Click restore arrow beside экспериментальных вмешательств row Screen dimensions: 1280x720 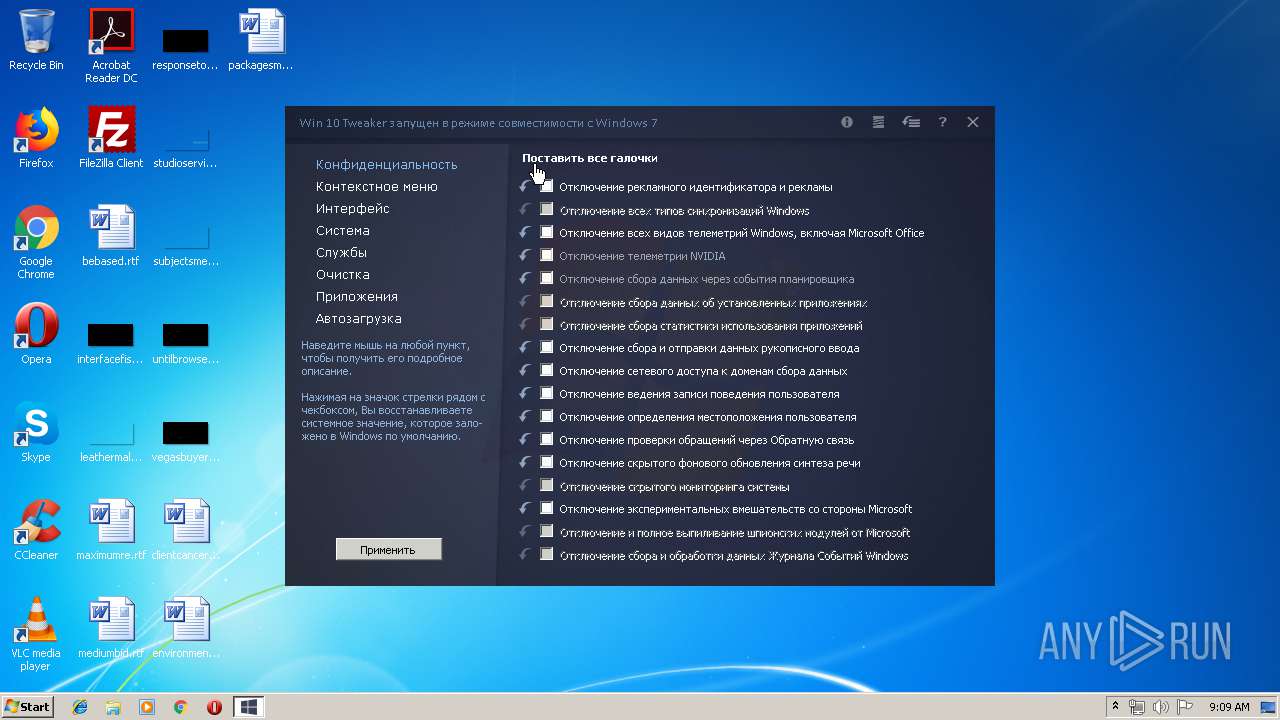click(x=525, y=509)
